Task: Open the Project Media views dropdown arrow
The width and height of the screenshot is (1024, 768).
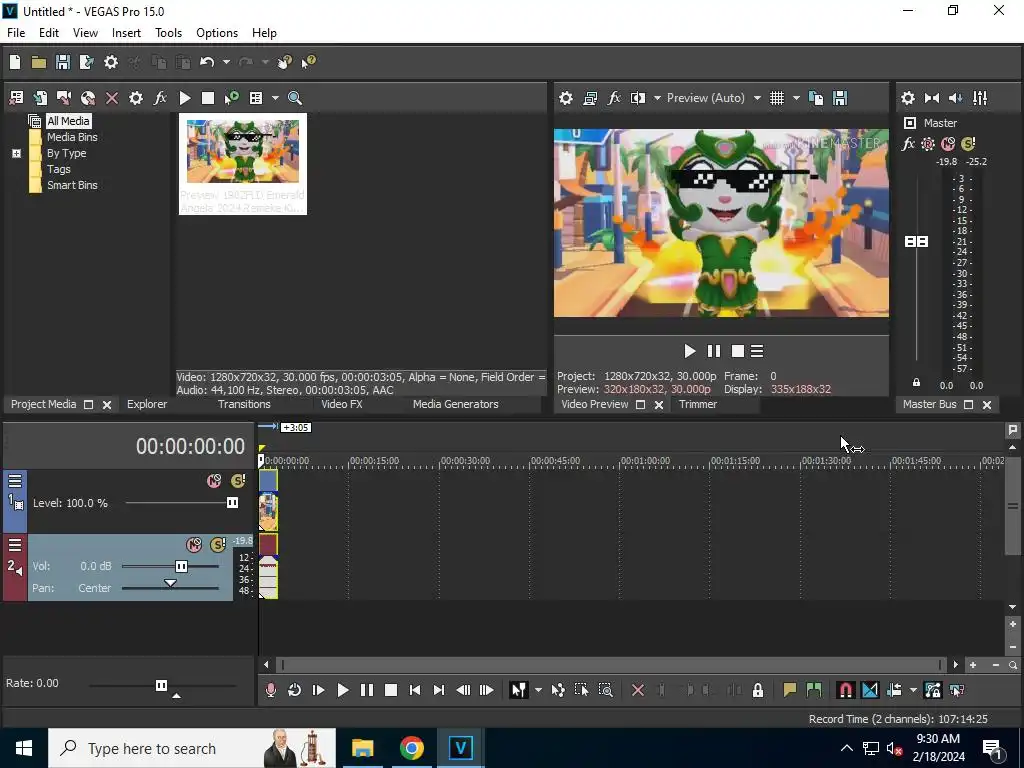Action: [275, 98]
